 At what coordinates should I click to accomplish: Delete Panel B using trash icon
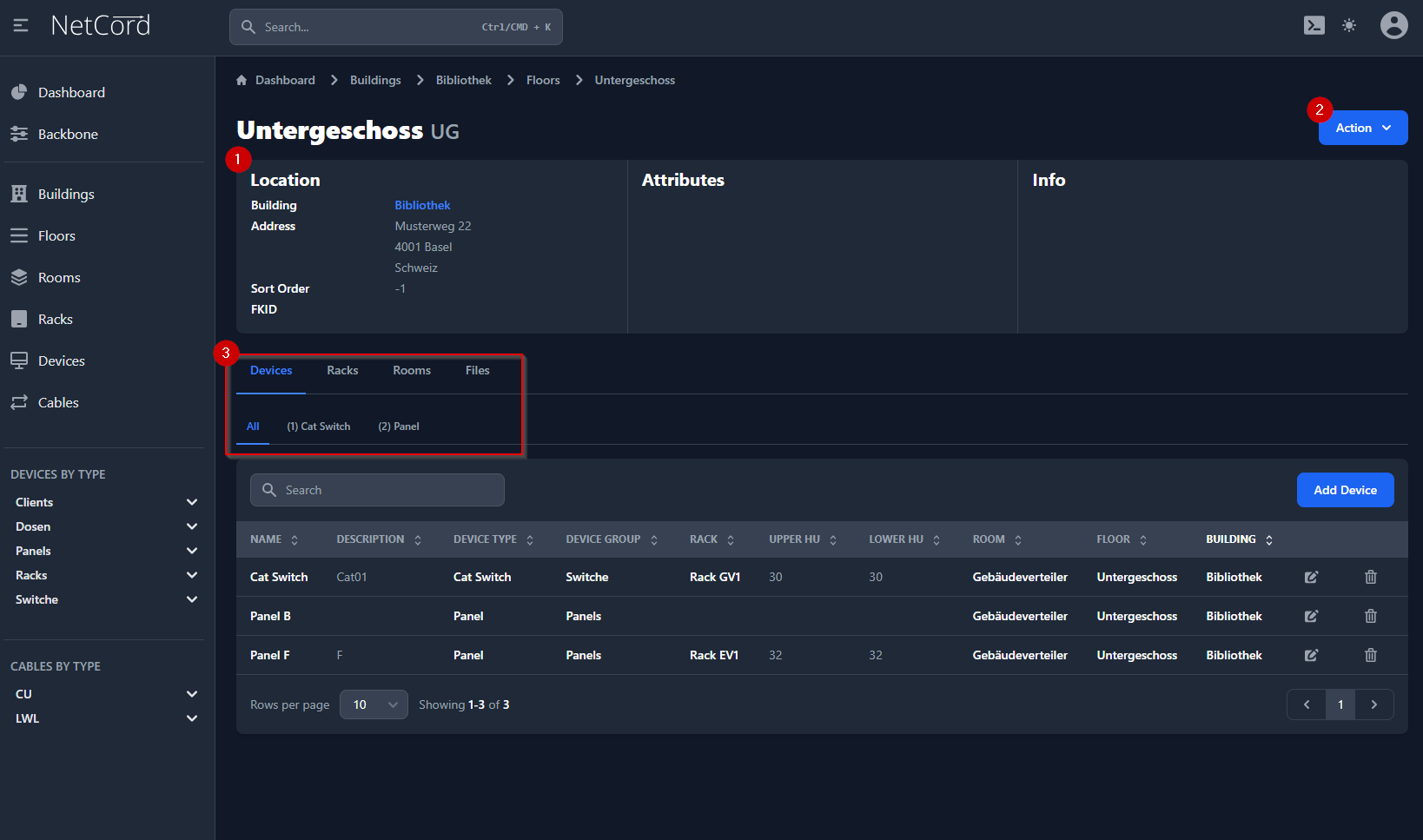(1370, 616)
